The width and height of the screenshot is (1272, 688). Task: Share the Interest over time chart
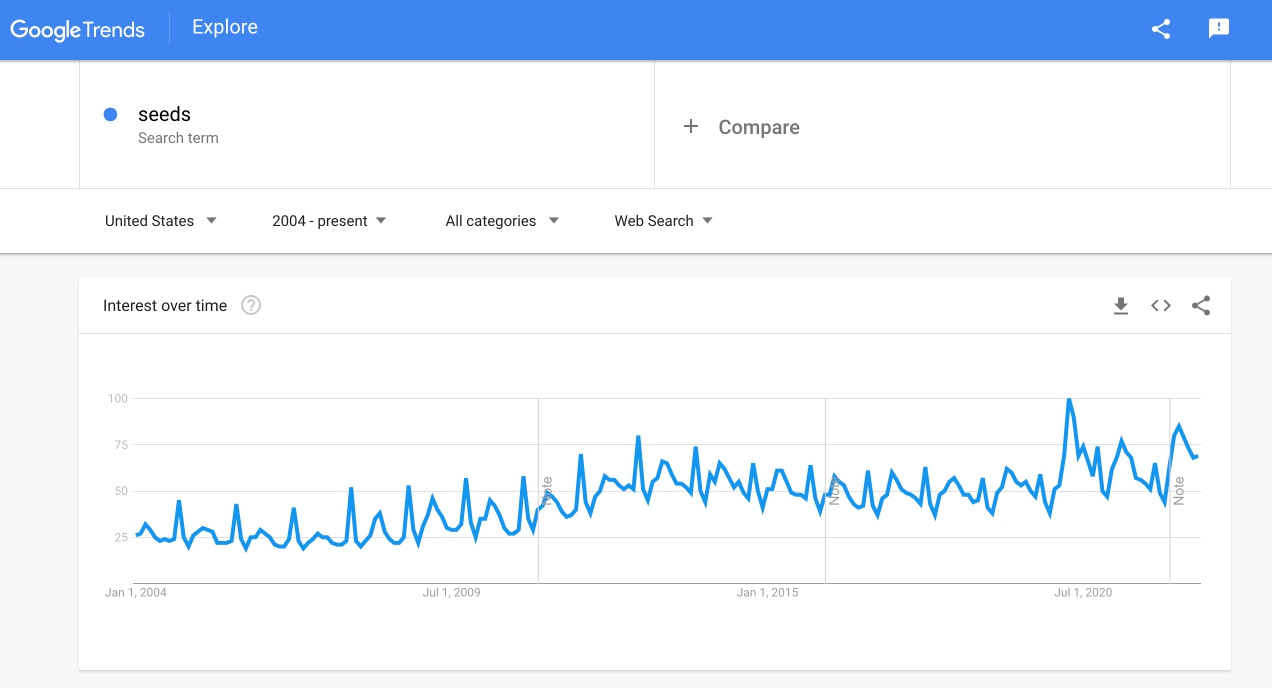(1201, 306)
